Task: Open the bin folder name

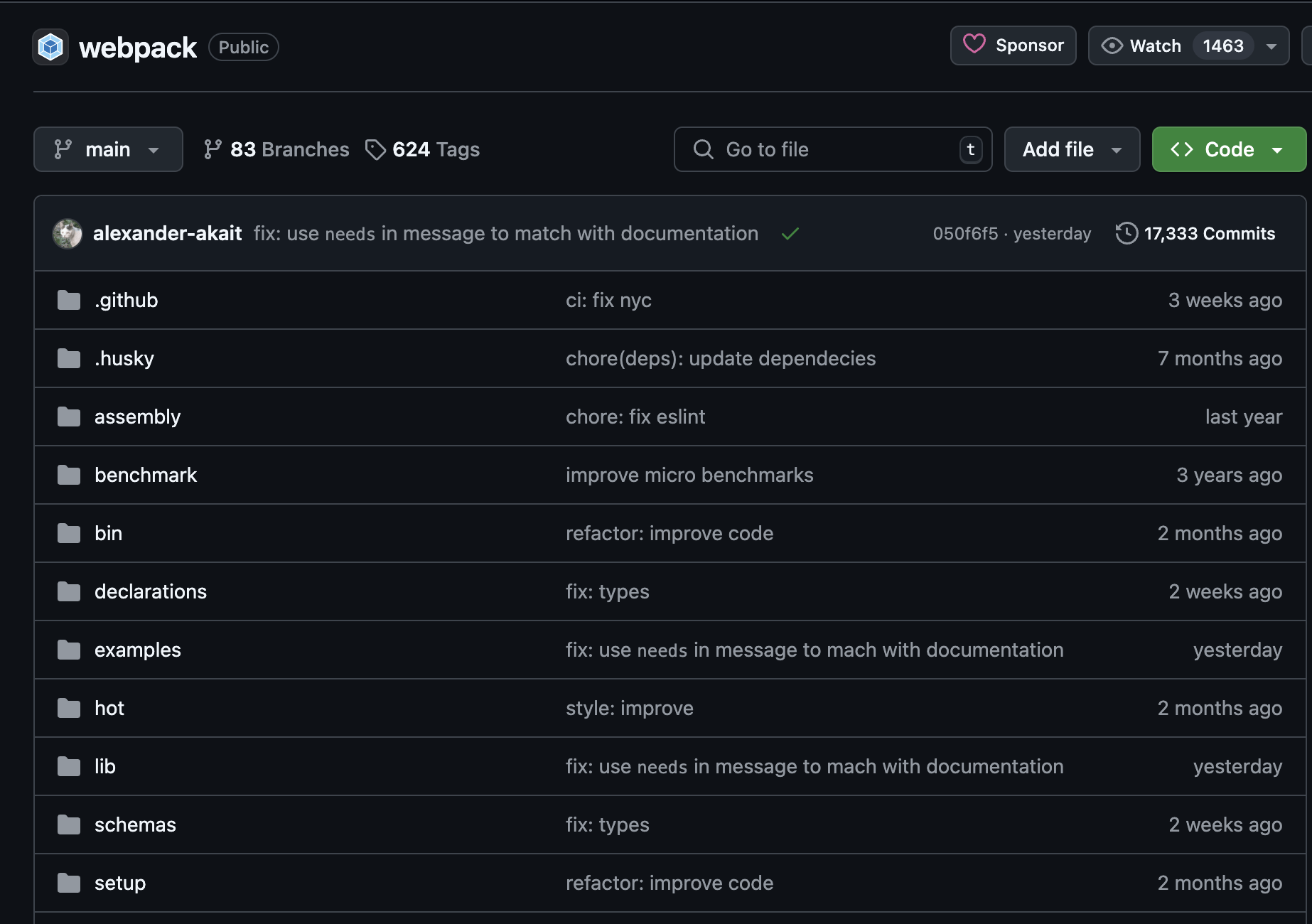Action: 109,533
